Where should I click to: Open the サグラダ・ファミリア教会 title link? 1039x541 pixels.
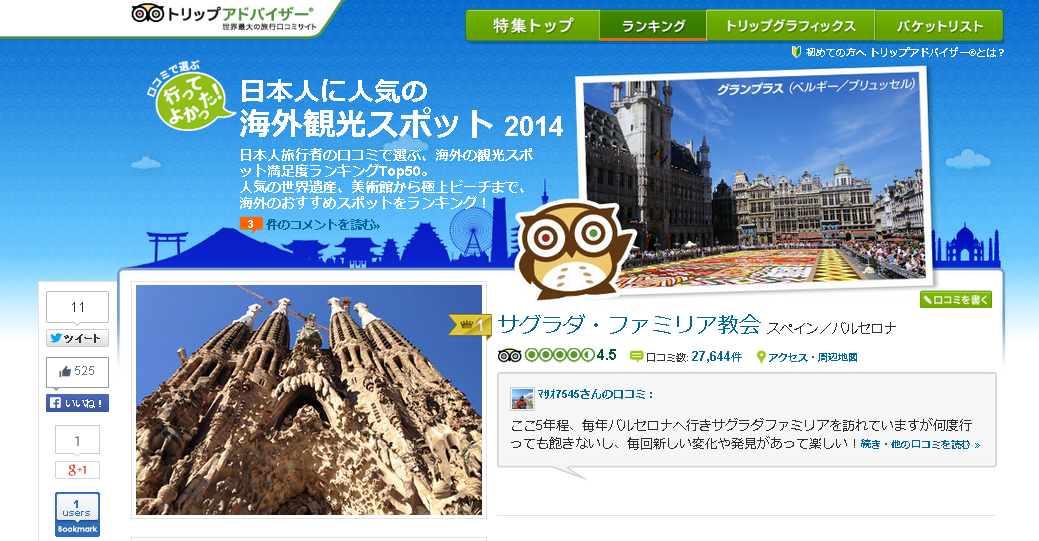pyautogui.click(x=629, y=324)
